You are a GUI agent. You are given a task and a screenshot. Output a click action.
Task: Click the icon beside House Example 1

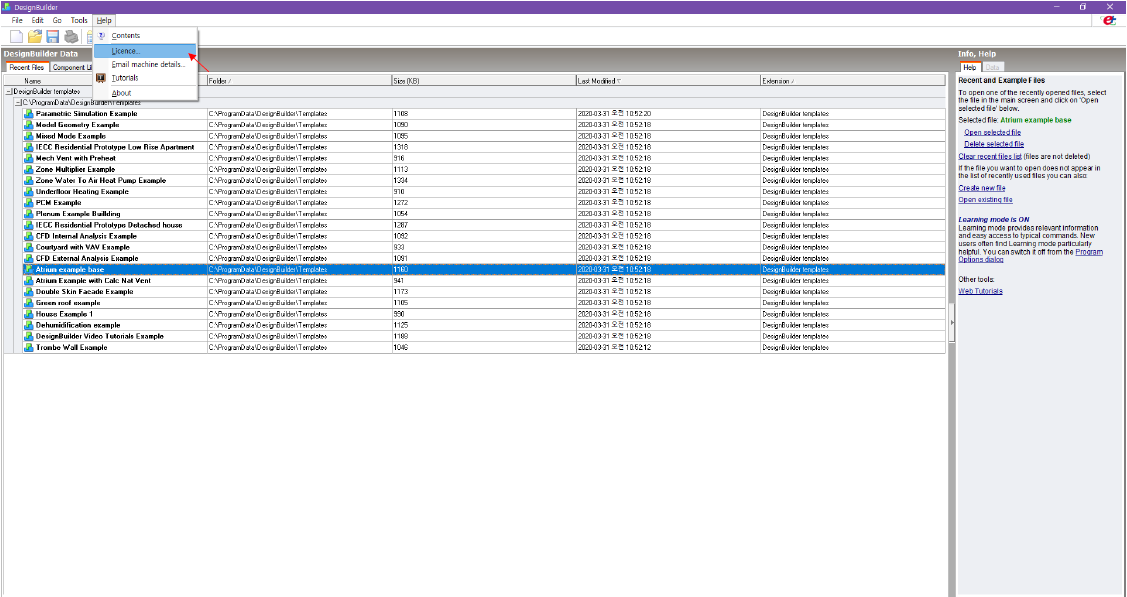(29, 314)
